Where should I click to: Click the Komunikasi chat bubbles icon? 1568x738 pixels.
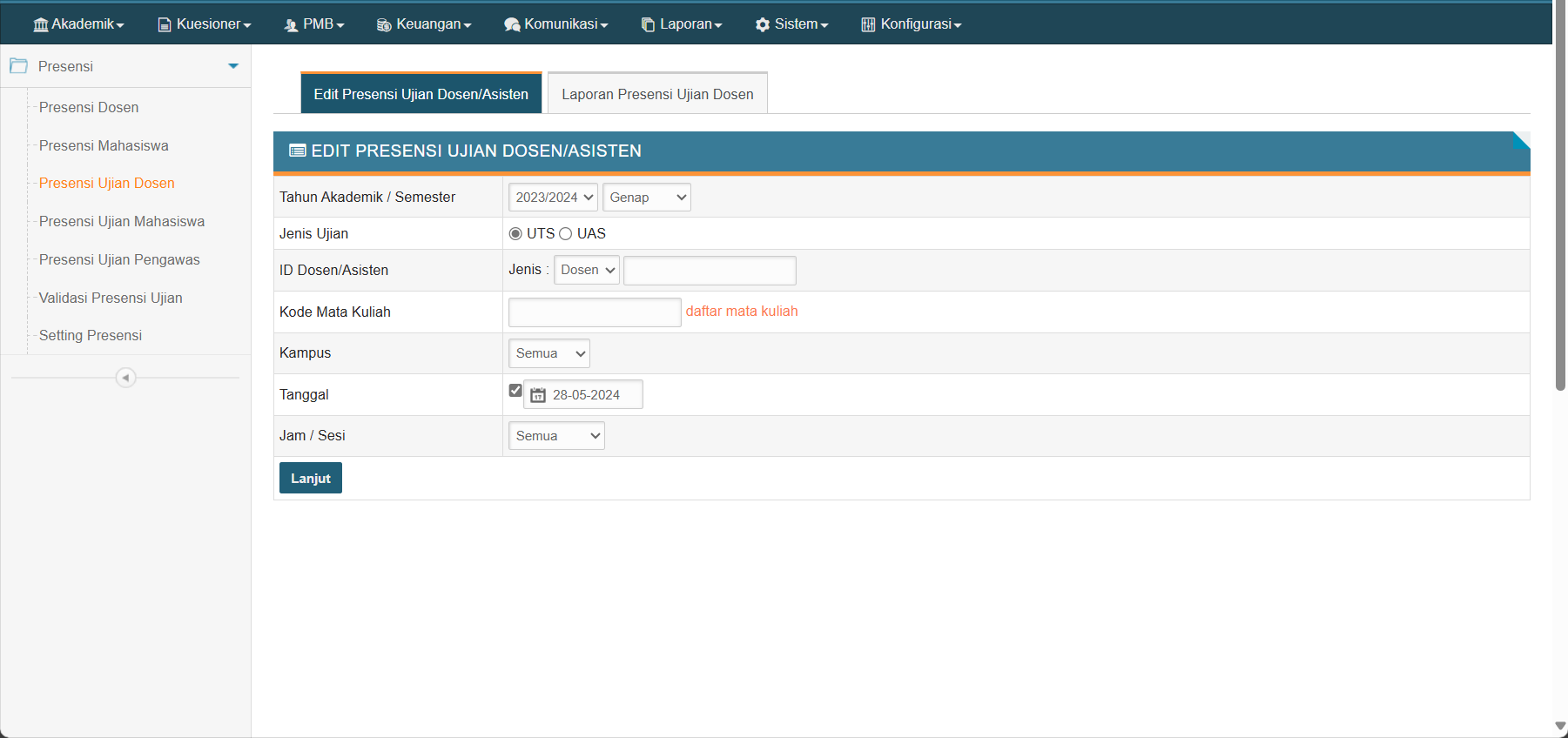click(x=512, y=24)
